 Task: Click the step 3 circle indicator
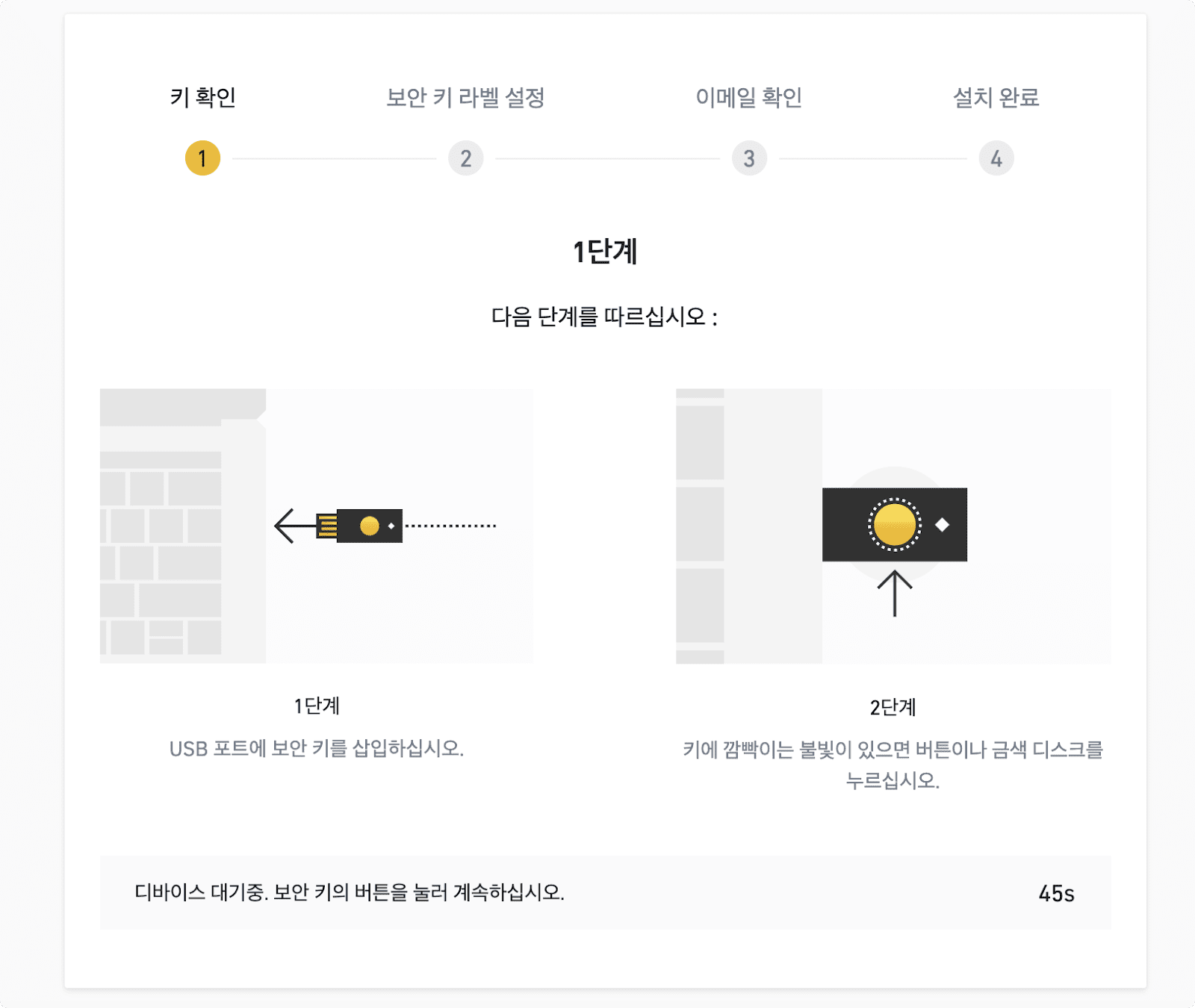749,158
